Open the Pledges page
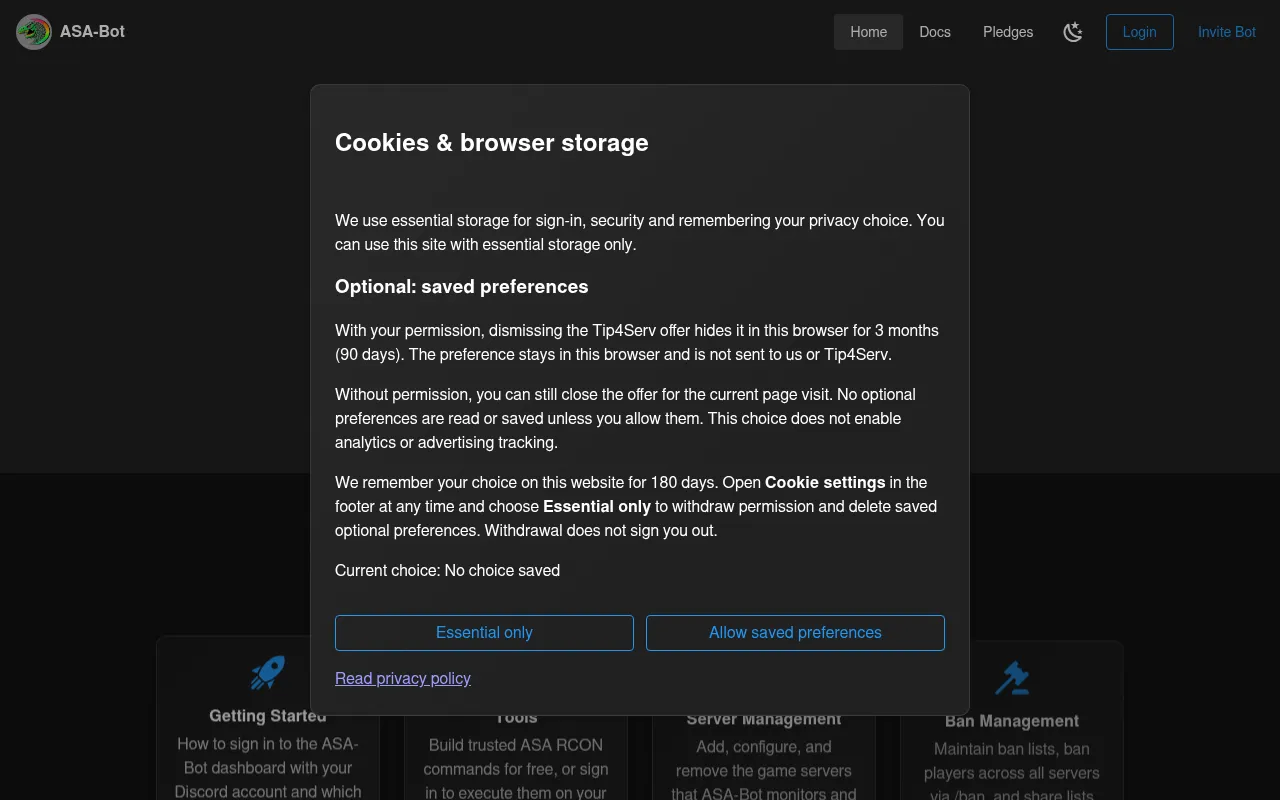Screen dimensions: 1280x800 [x=1008, y=32]
